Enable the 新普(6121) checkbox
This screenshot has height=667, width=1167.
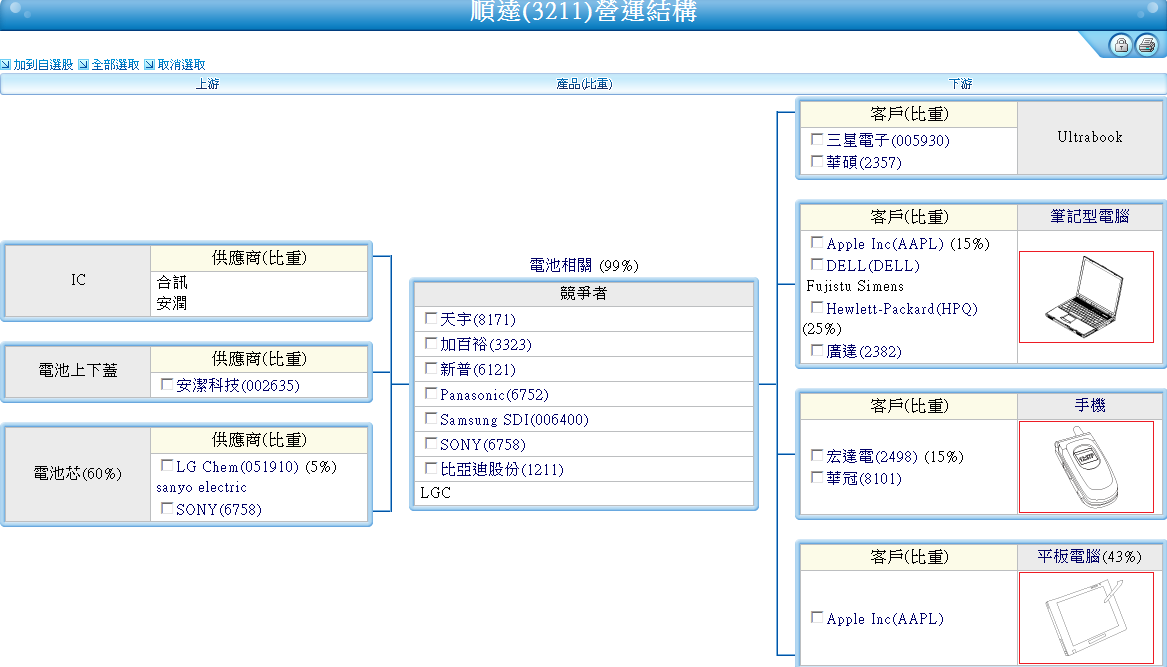click(430, 368)
